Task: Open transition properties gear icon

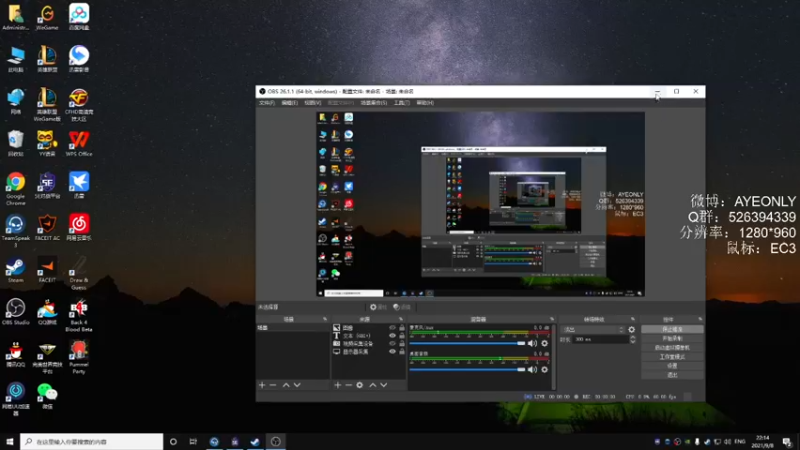Action: [632, 330]
